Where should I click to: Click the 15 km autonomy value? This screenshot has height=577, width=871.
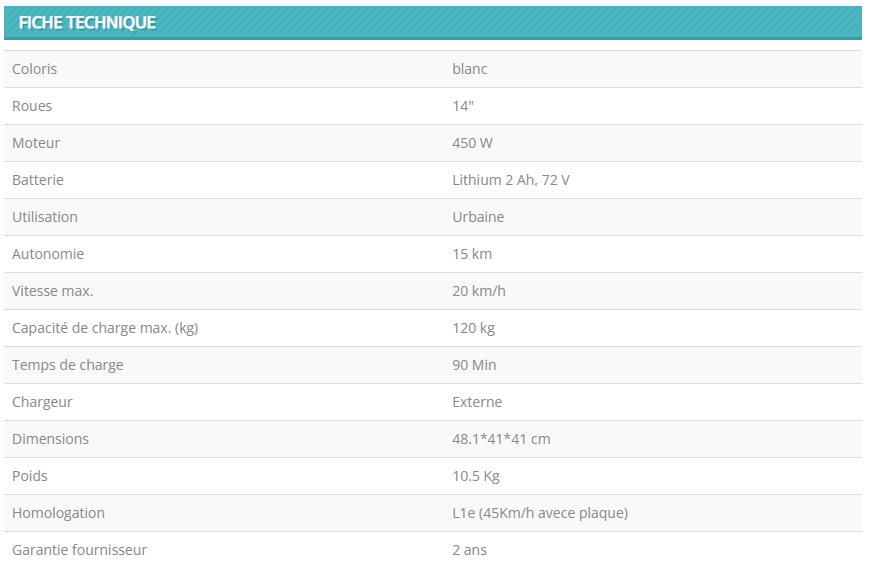(x=472, y=254)
